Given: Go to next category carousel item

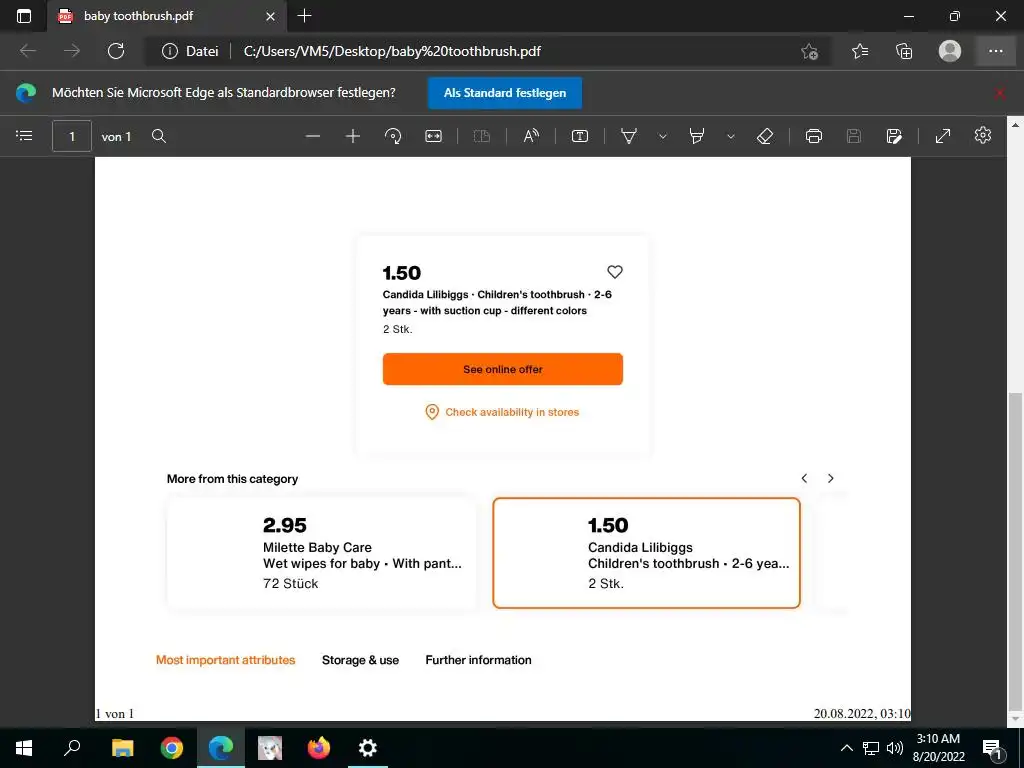Looking at the screenshot, I should [x=831, y=479].
